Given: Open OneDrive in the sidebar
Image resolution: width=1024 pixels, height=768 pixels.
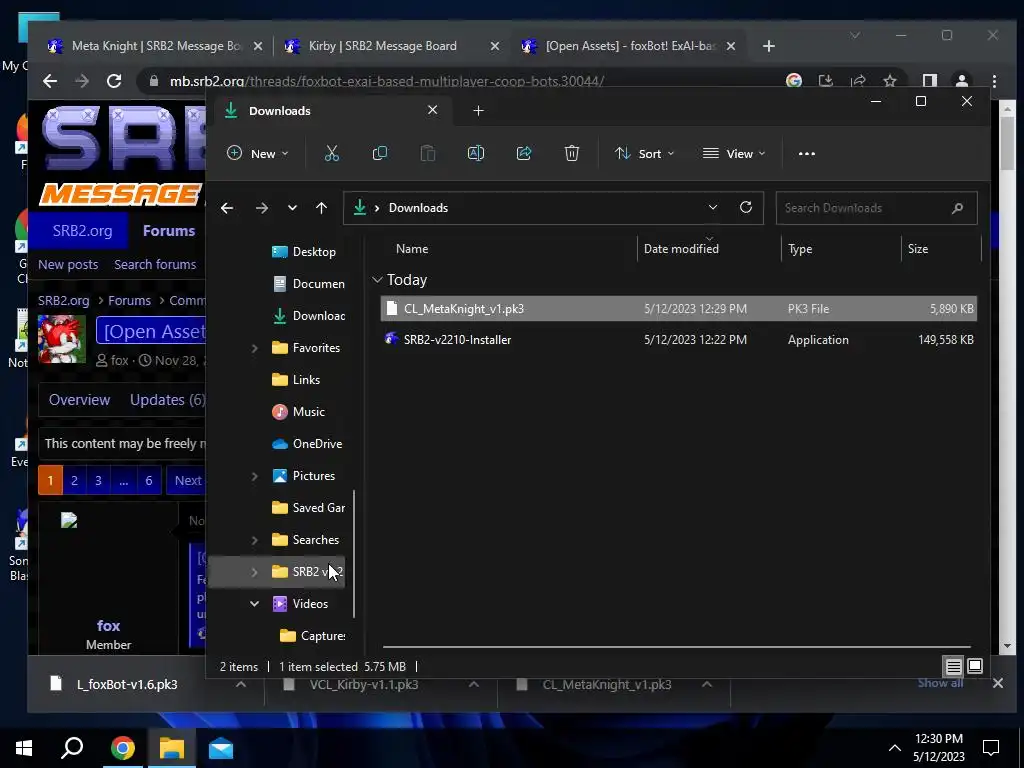Looking at the screenshot, I should (x=307, y=444).
